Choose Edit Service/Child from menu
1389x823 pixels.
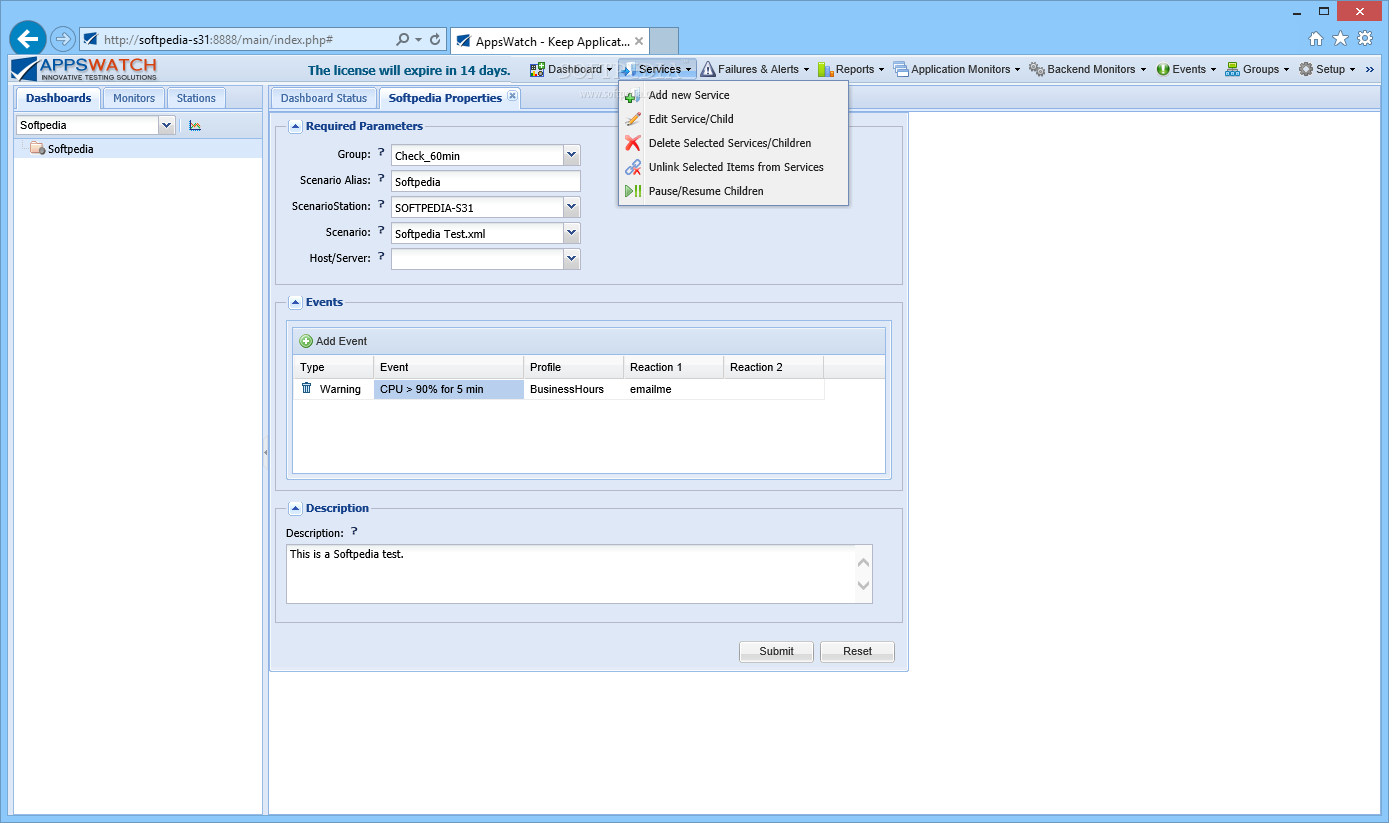click(733, 119)
